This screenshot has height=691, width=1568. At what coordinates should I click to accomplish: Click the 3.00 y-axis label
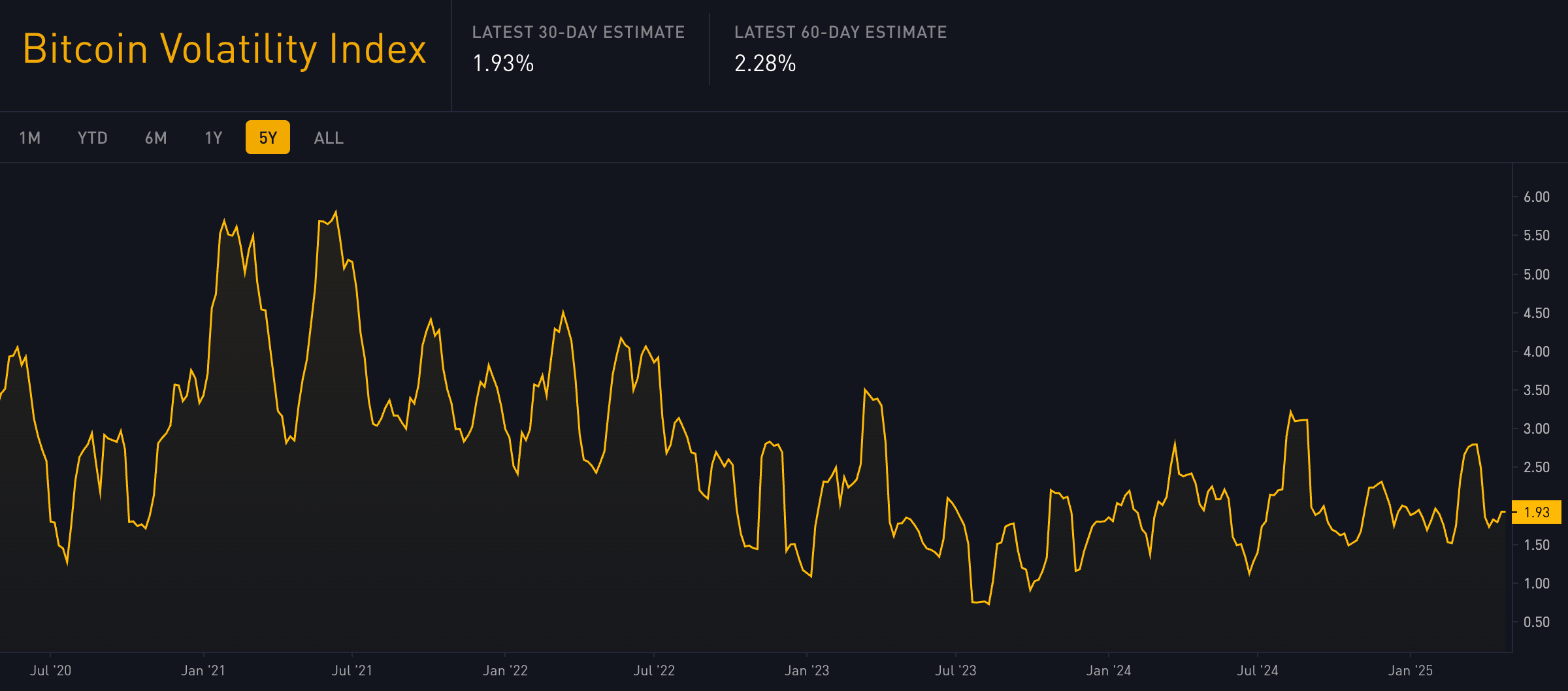[1537, 428]
